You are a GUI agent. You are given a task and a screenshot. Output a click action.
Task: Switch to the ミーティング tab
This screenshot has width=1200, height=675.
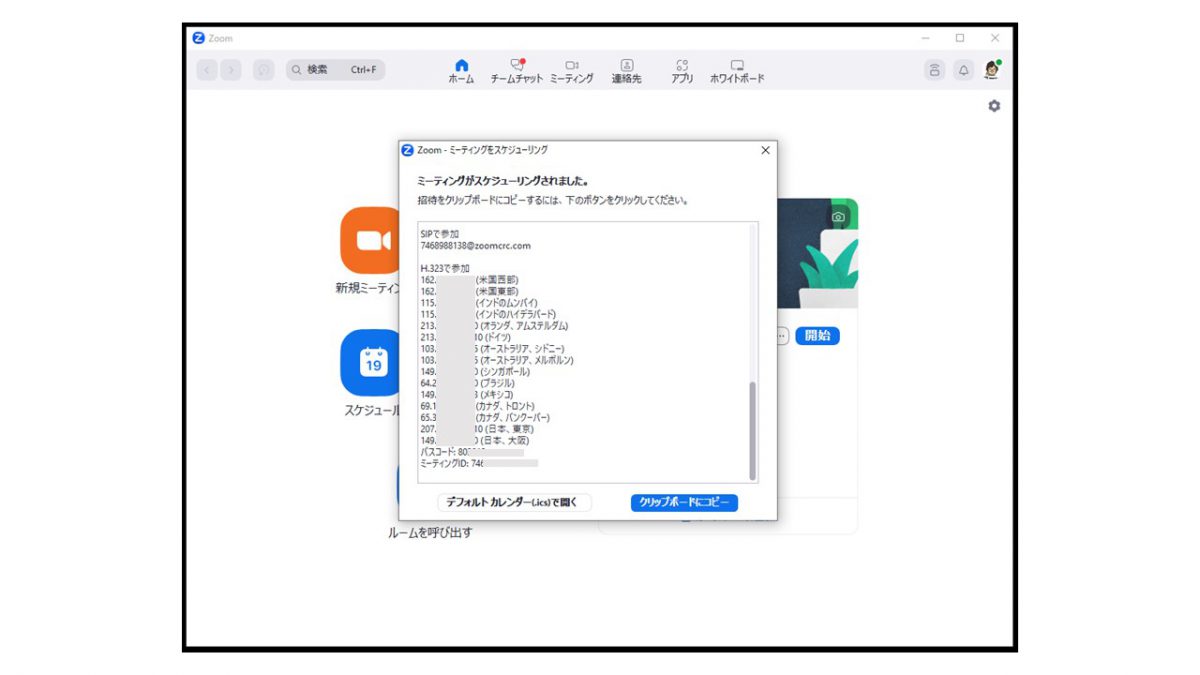pos(571,70)
